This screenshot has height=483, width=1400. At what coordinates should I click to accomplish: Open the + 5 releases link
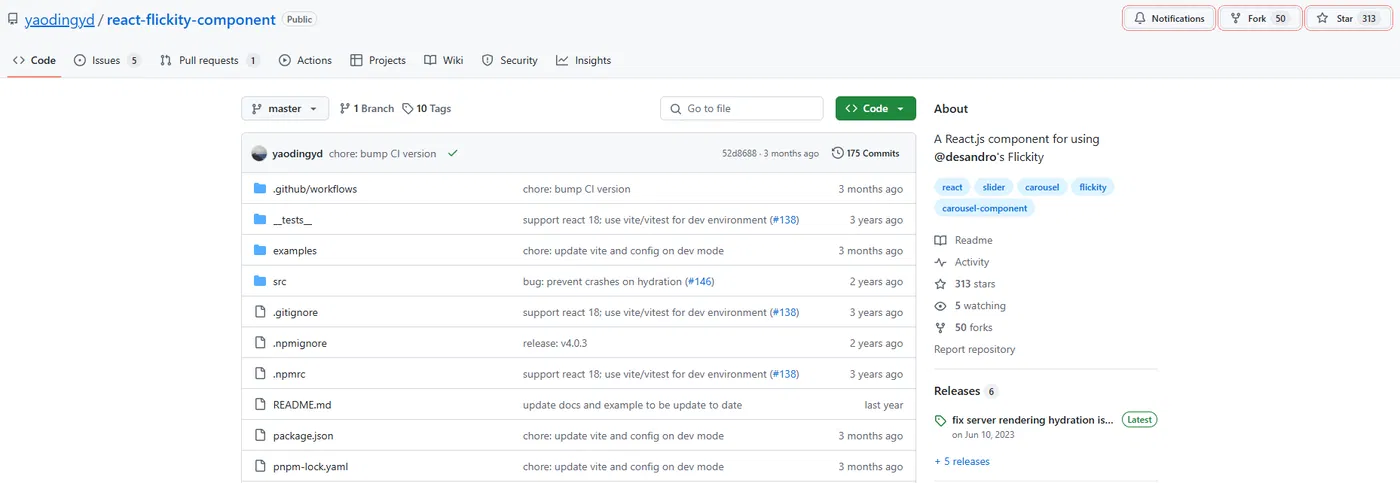point(962,461)
